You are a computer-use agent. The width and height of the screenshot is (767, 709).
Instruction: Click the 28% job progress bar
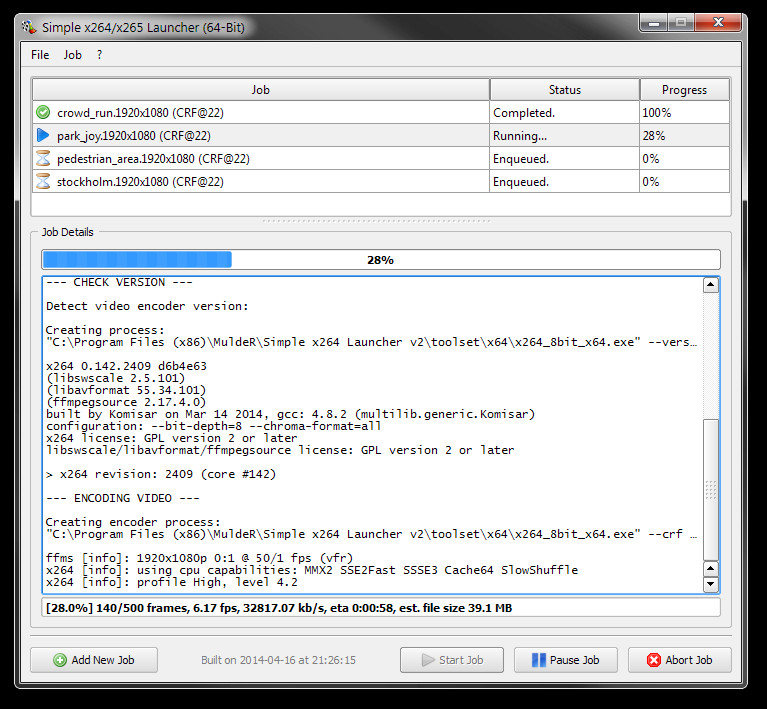[381, 259]
